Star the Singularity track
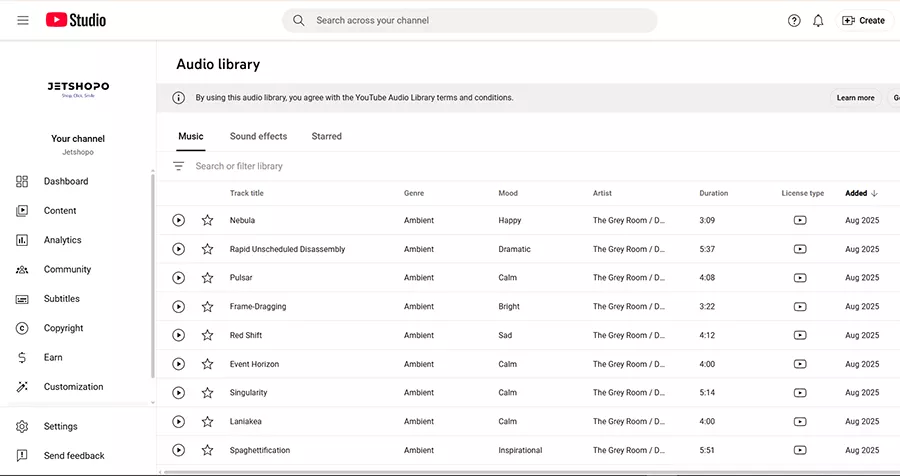Screen dimensions: 900x476 (x=207, y=393)
